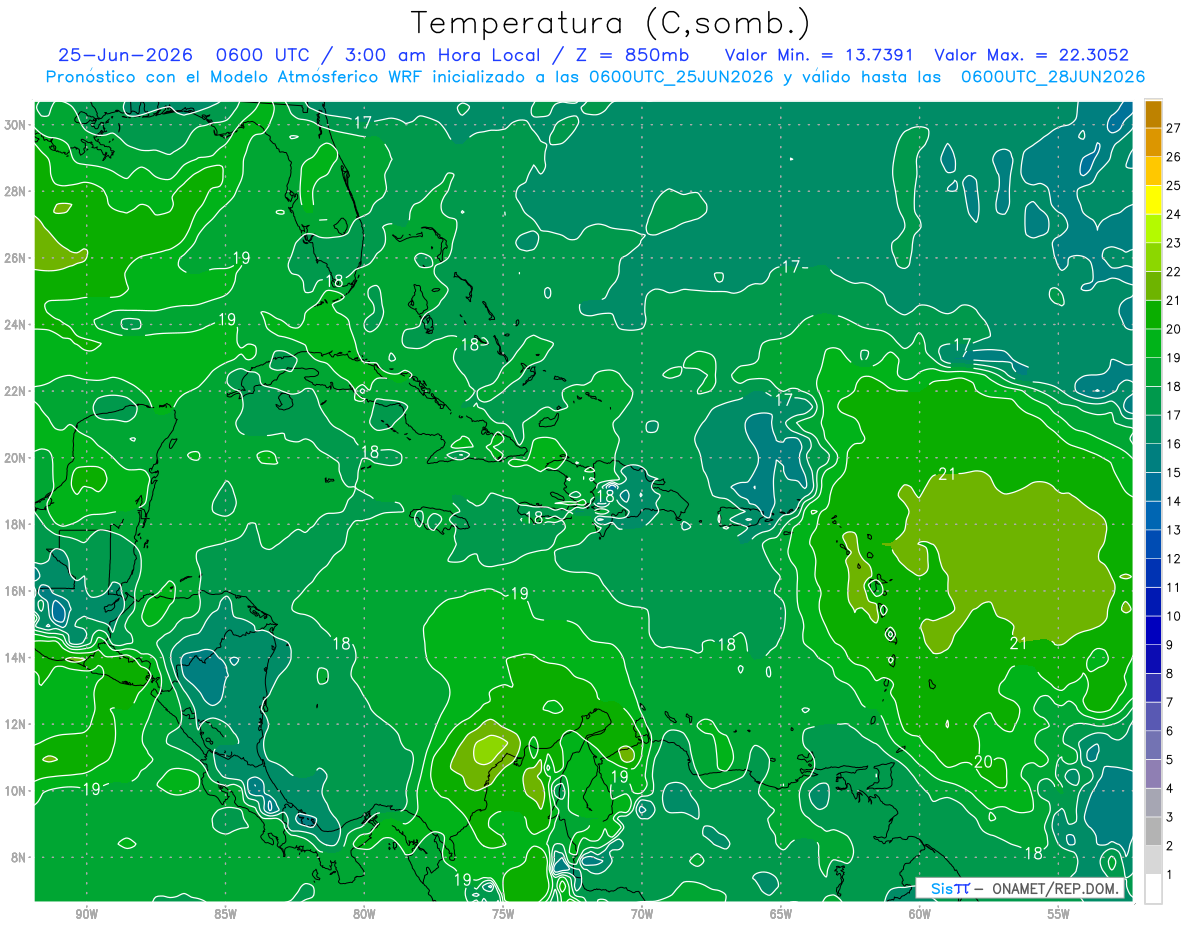The width and height of the screenshot is (1200, 927).
Task: Click the 70W longitude axis label
Action: click(642, 914)
